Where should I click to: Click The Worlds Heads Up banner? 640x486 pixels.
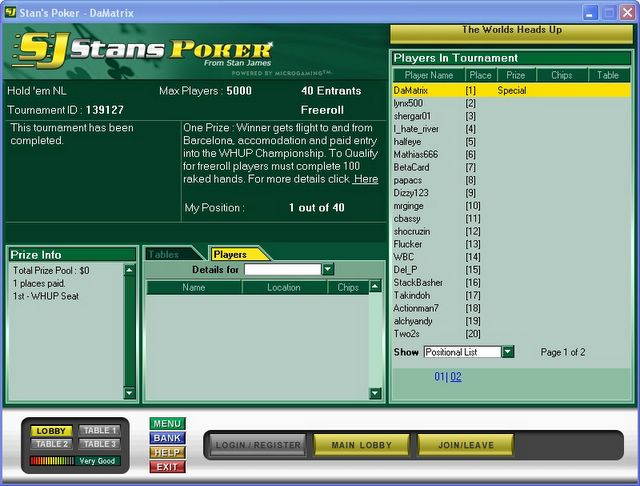[511, 33]
